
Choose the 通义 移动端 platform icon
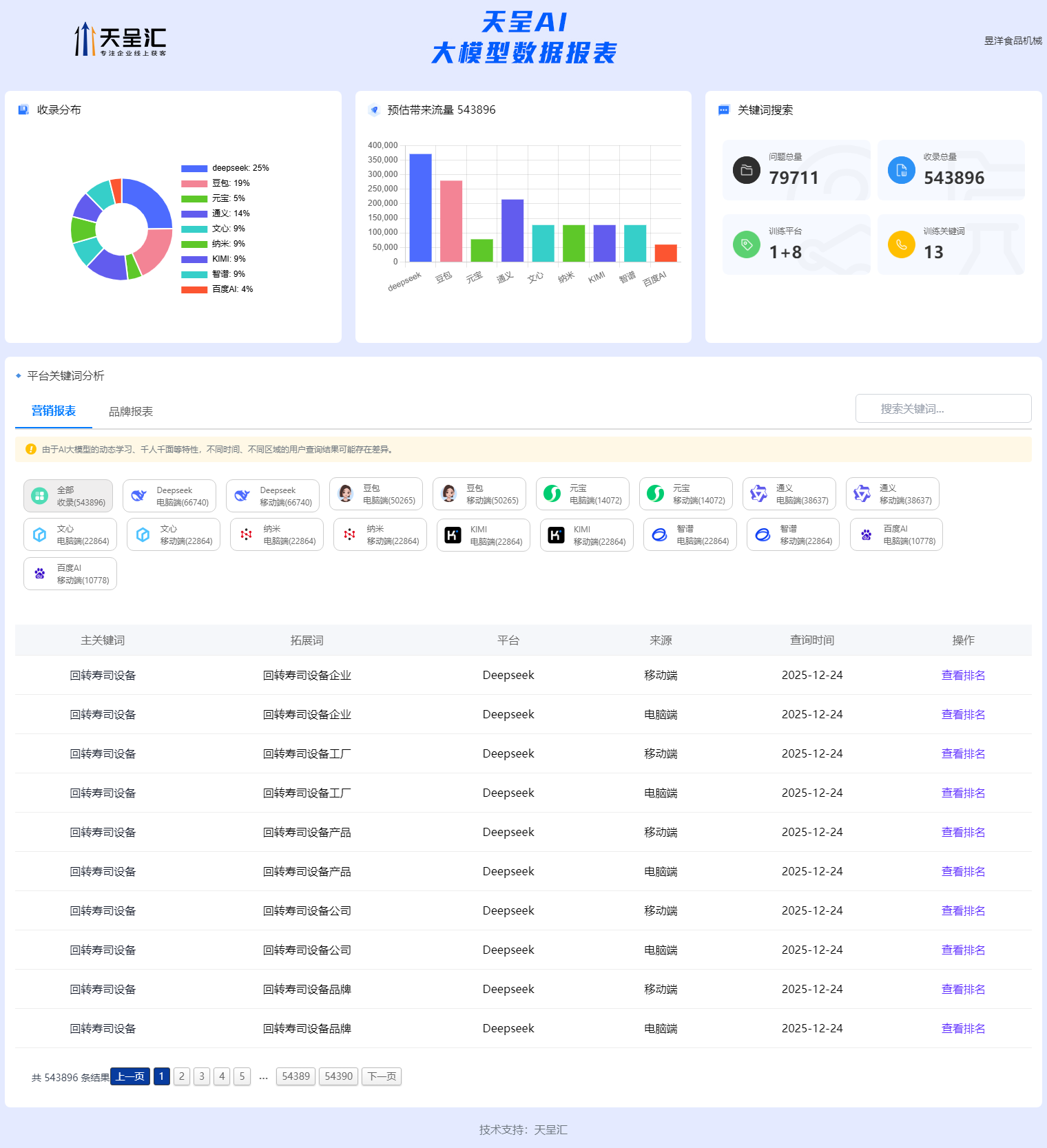(862, 494)
